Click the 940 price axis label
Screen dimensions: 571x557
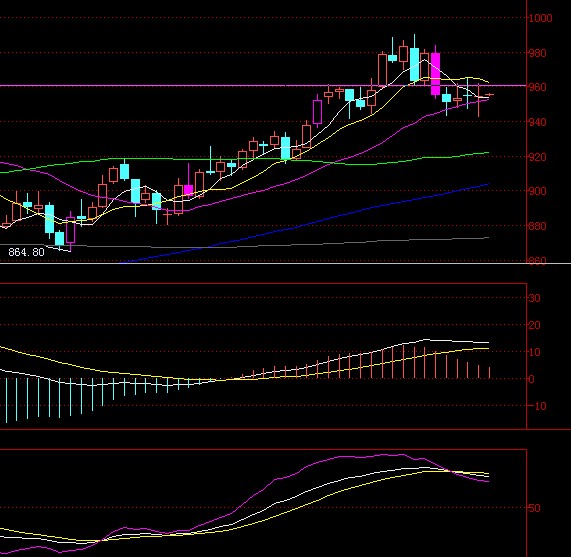point(537,122)
